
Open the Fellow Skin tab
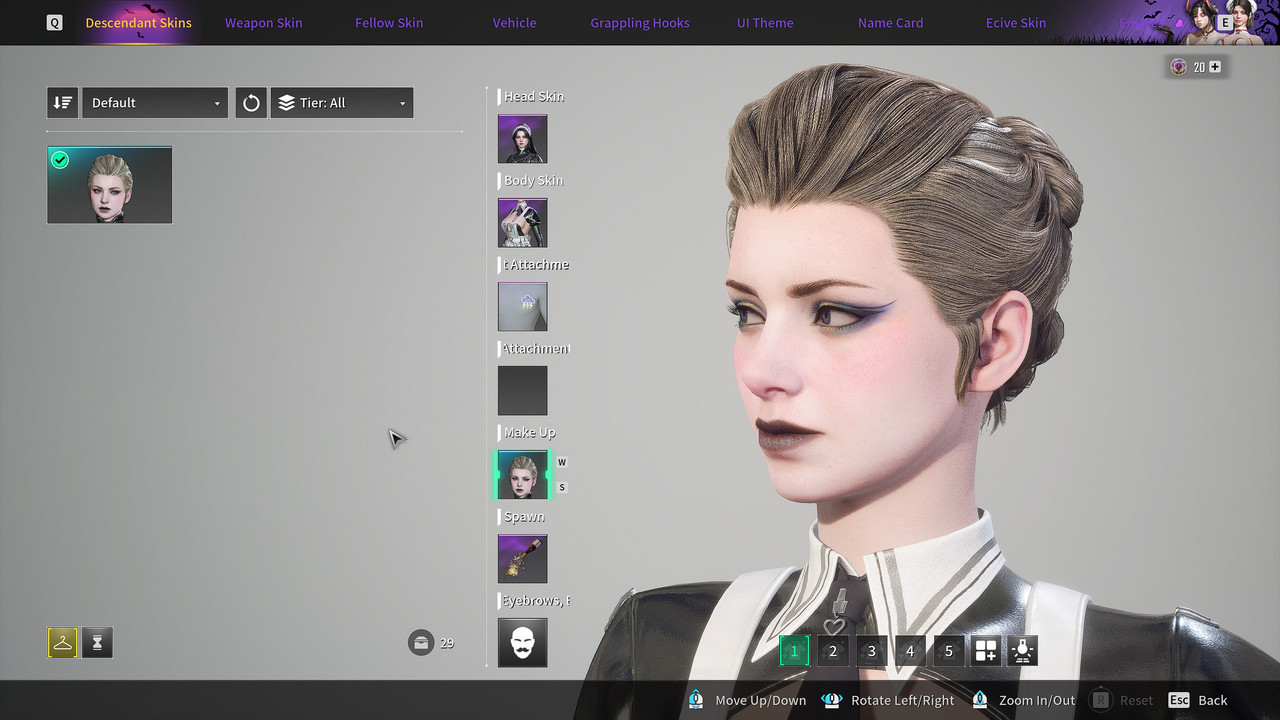pos(389,22)
